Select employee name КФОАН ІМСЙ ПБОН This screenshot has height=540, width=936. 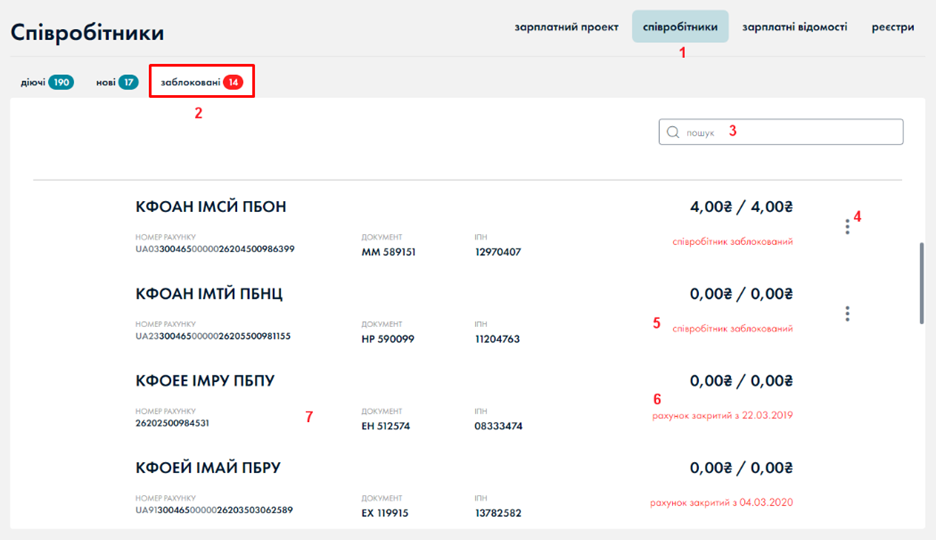(x=211, y=207)
